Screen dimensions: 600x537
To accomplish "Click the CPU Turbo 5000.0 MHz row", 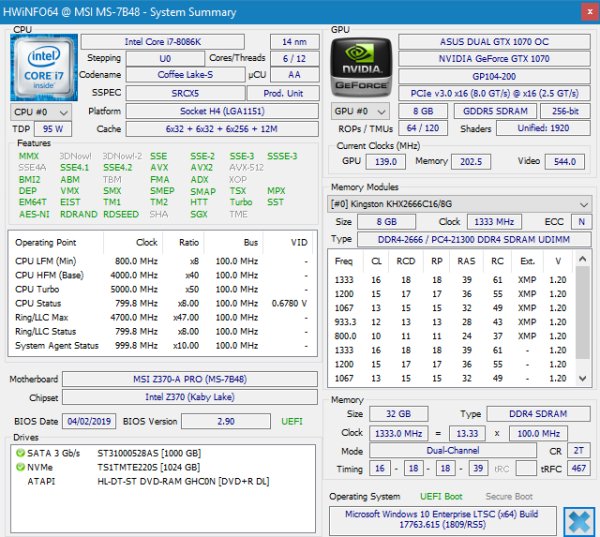I will pyautogui.click(x=161, y=289).
